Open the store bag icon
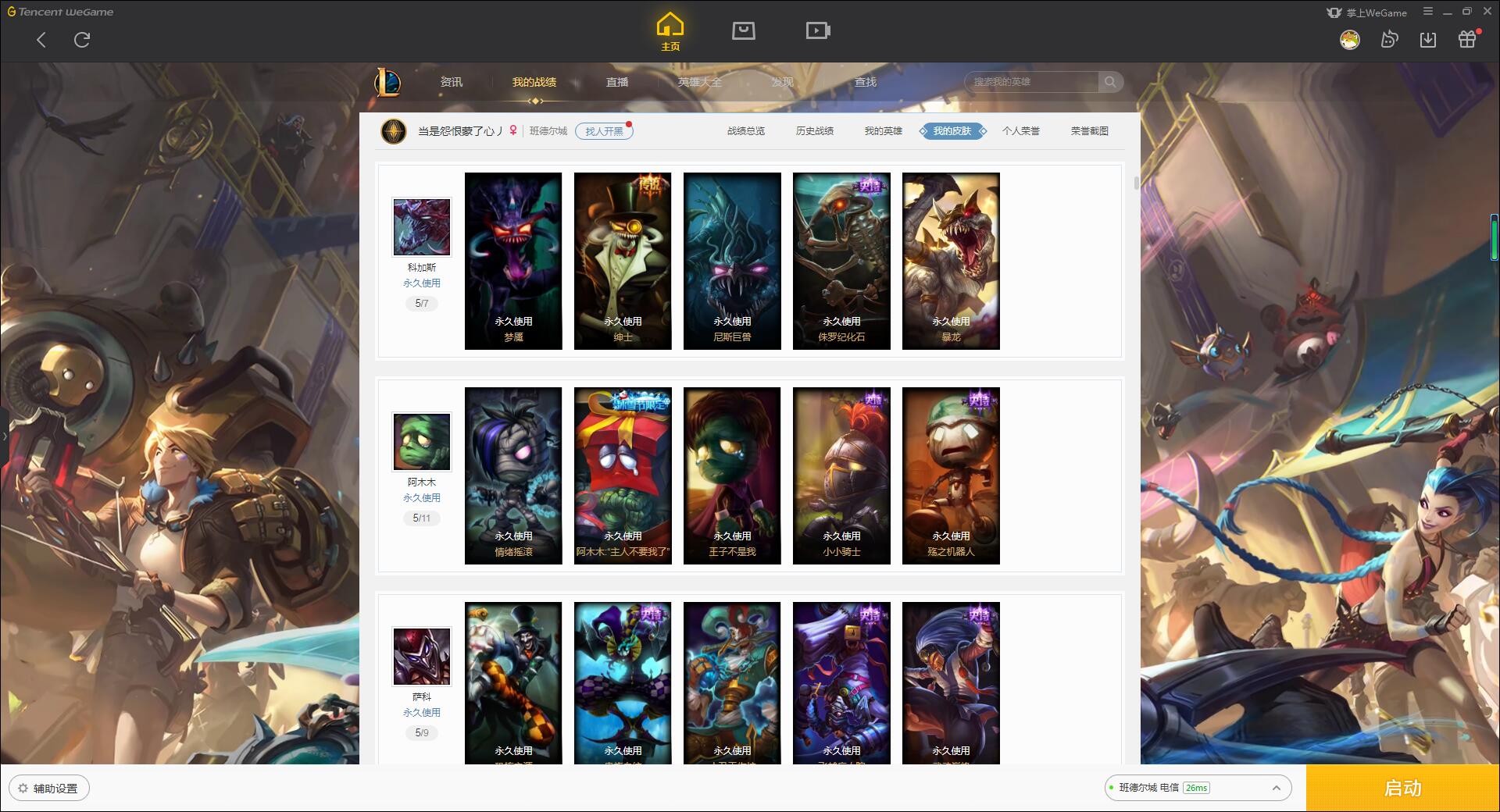This screenshot has height=812, width=1500. (x=744, y=30)
